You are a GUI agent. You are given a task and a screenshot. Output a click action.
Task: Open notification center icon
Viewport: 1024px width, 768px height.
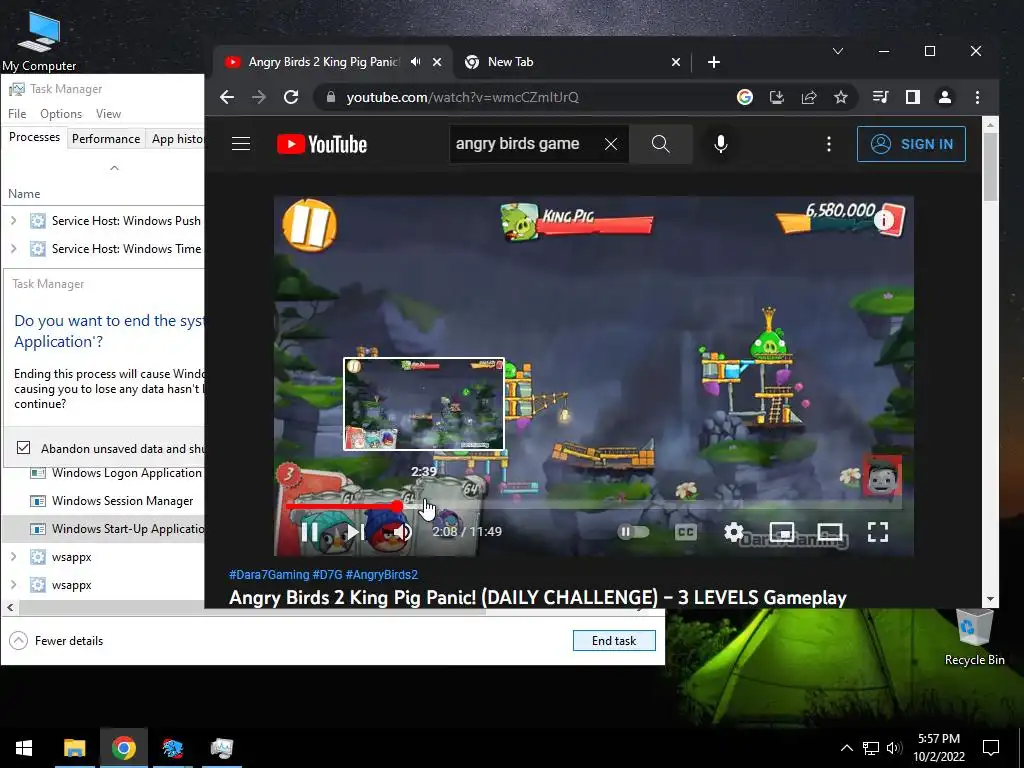click(x=991, y=748)
